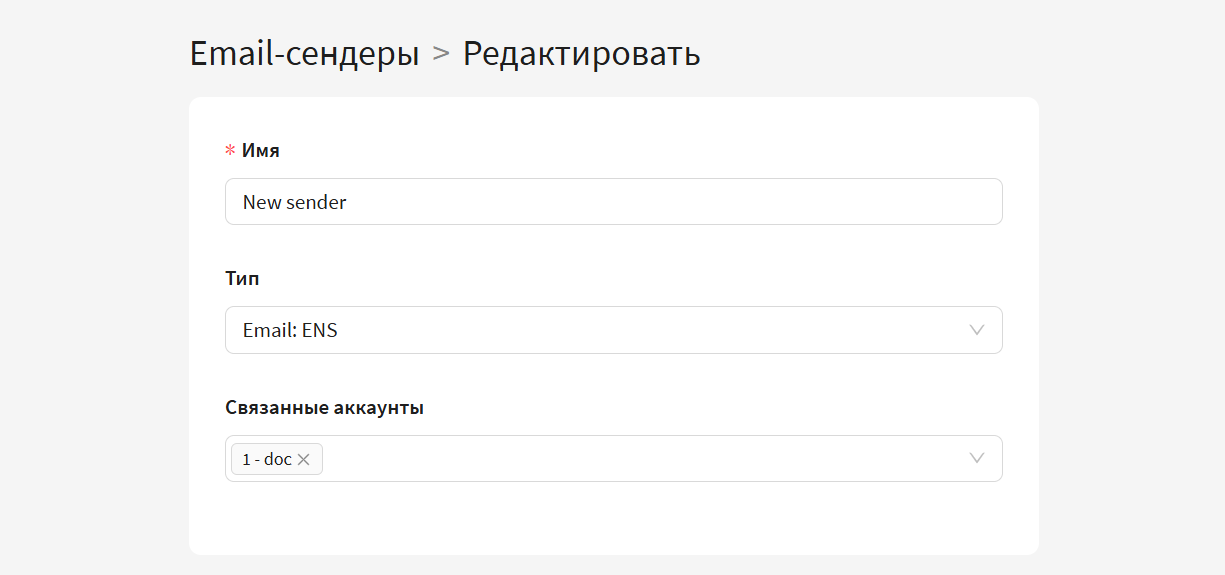Open the "Email: ENS" type selector
This screenshot has height=575, width=1225.
(613, 330)
